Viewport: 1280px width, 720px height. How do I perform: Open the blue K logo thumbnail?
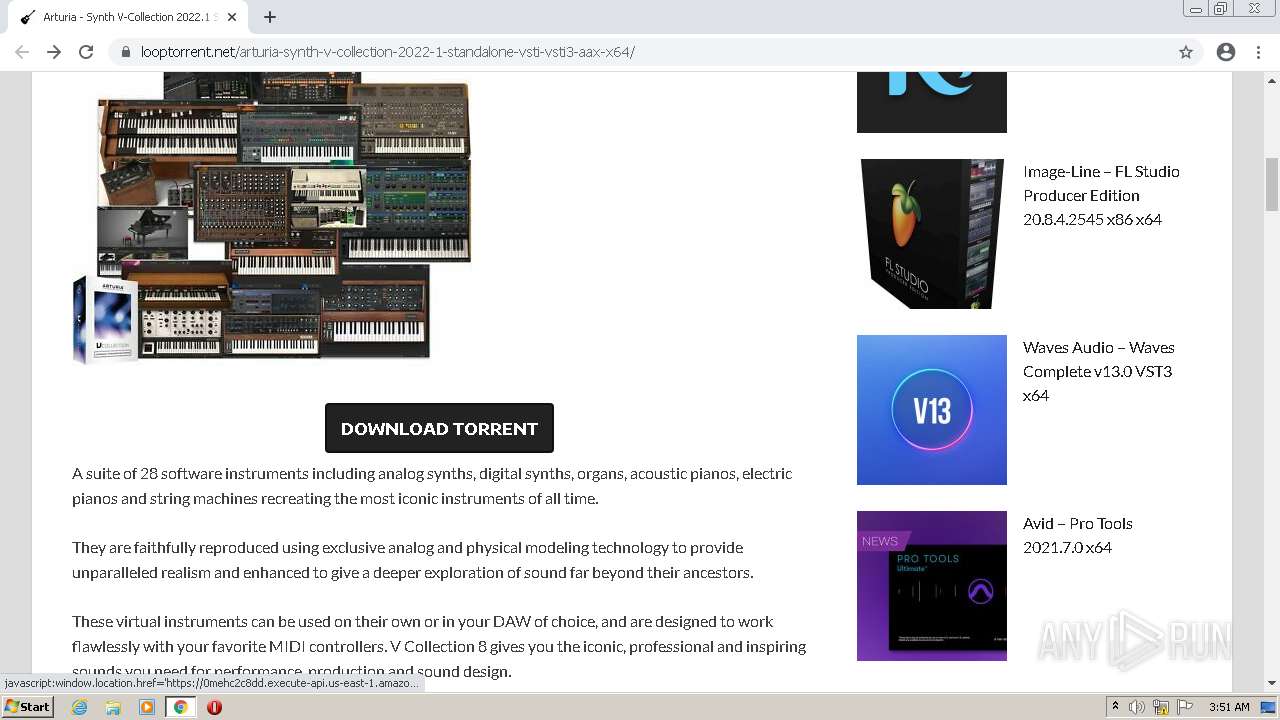click(x=932, y=102)
